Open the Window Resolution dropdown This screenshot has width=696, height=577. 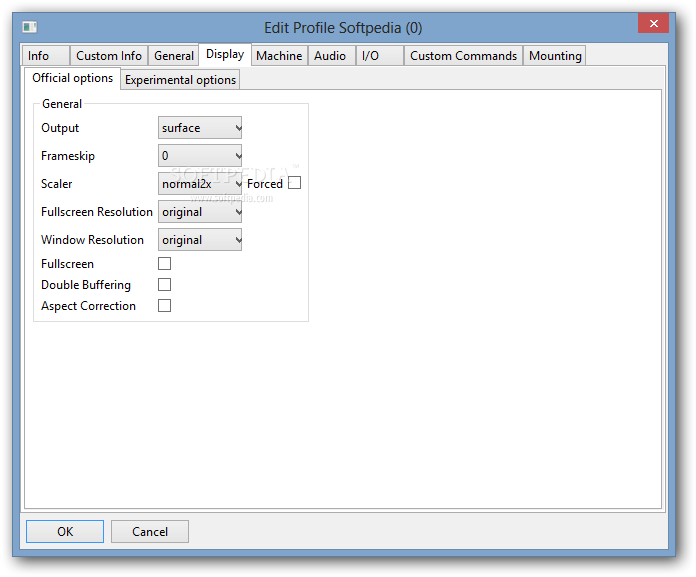[x=200, y=240]
